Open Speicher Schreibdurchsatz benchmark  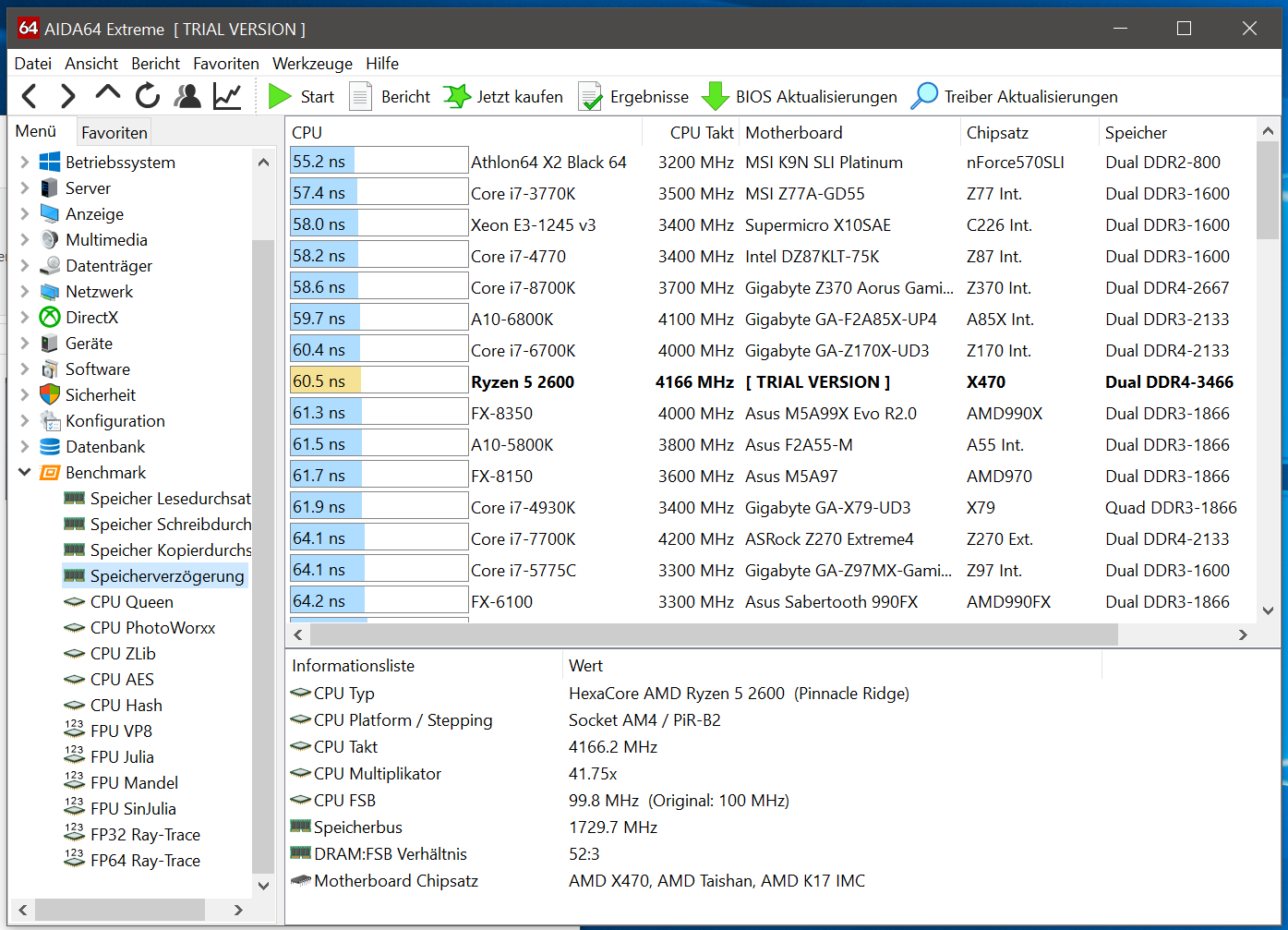pos(157,524)
